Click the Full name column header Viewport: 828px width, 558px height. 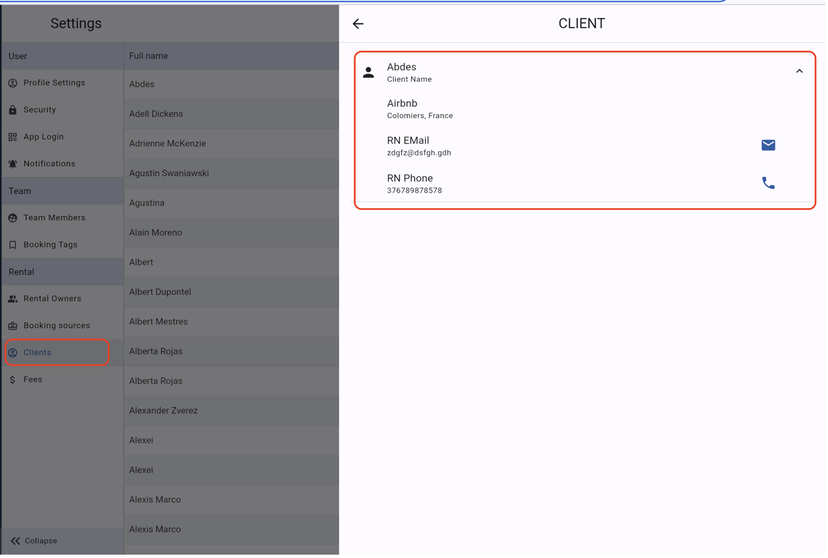[x=149, y=56]
